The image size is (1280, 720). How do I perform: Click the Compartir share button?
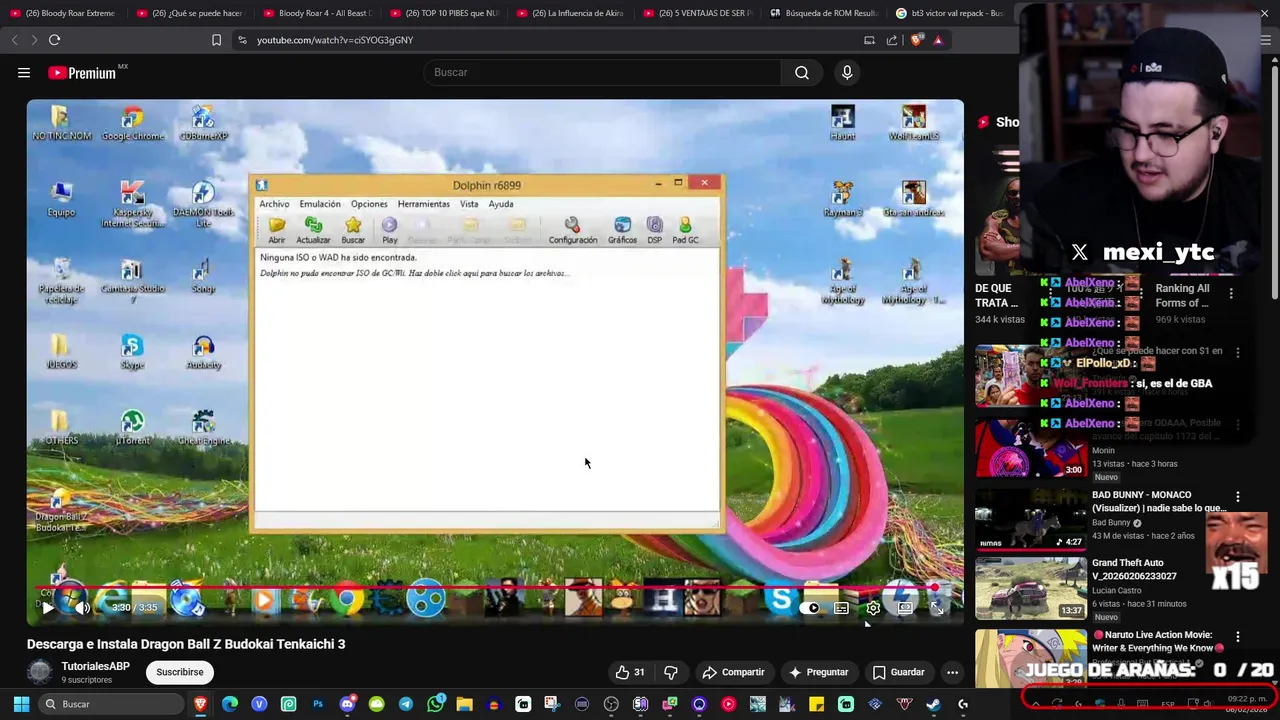coord(733,672)
